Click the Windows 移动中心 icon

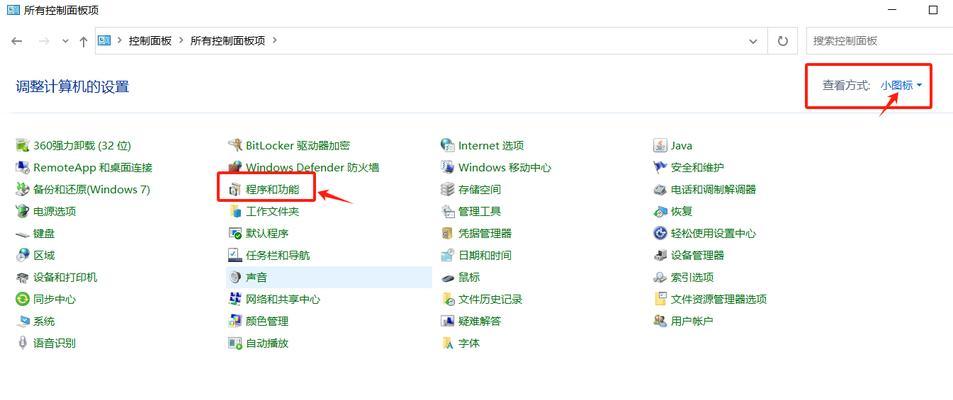447,168
